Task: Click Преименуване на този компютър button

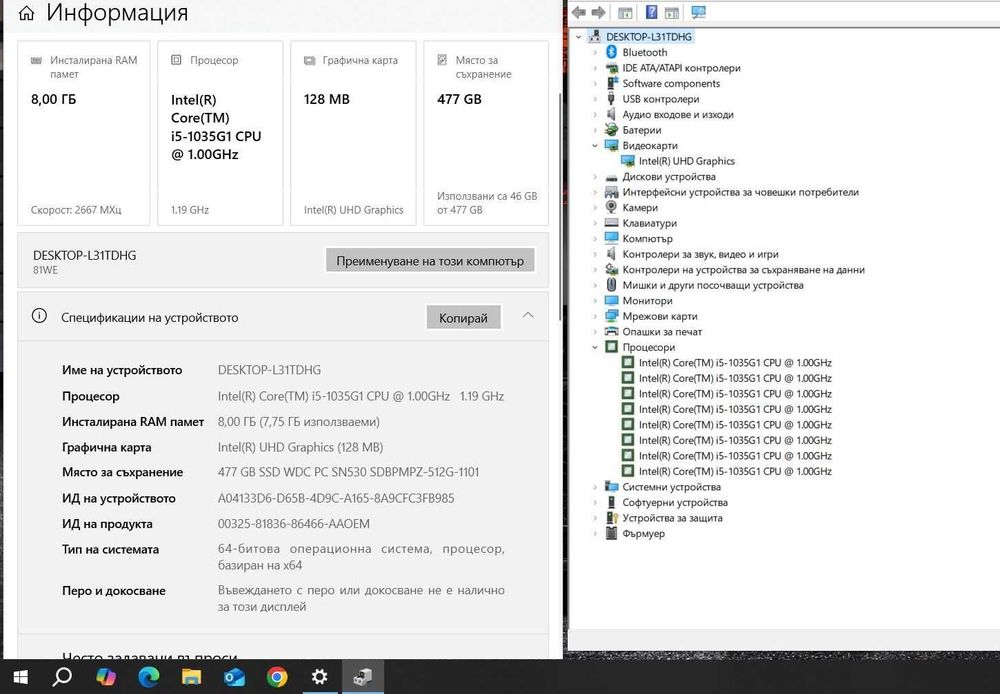Action: [x=430, y=261]
